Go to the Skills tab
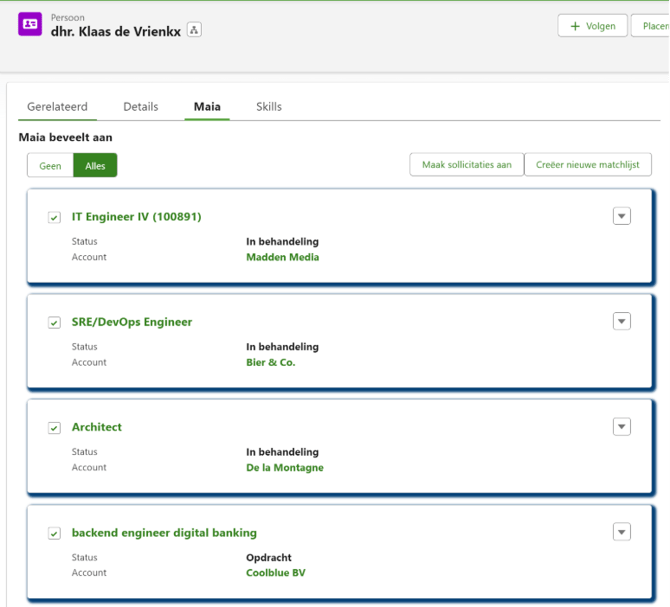 coord(268,107)
